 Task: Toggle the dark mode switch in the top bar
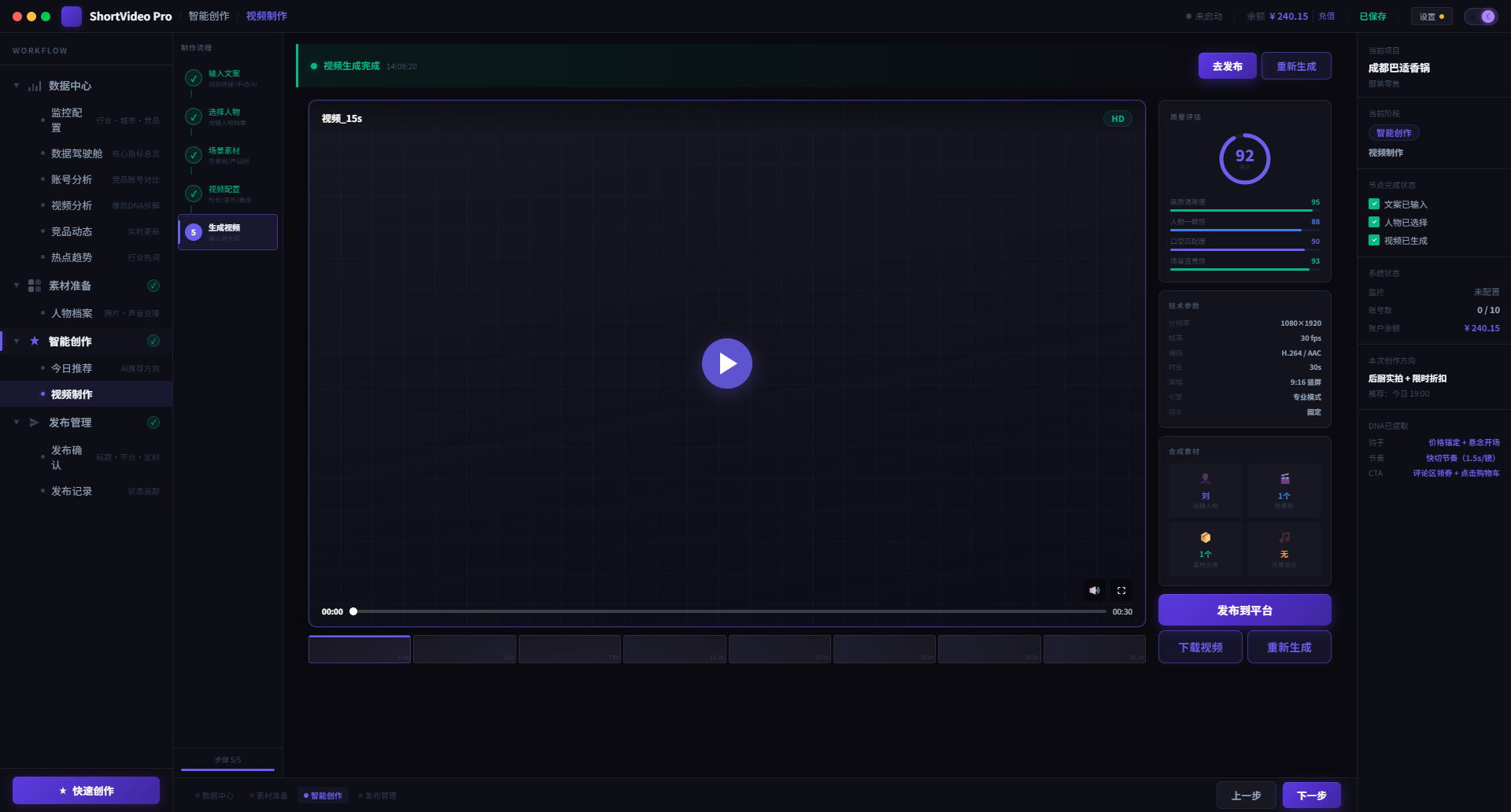(1487, 16)
